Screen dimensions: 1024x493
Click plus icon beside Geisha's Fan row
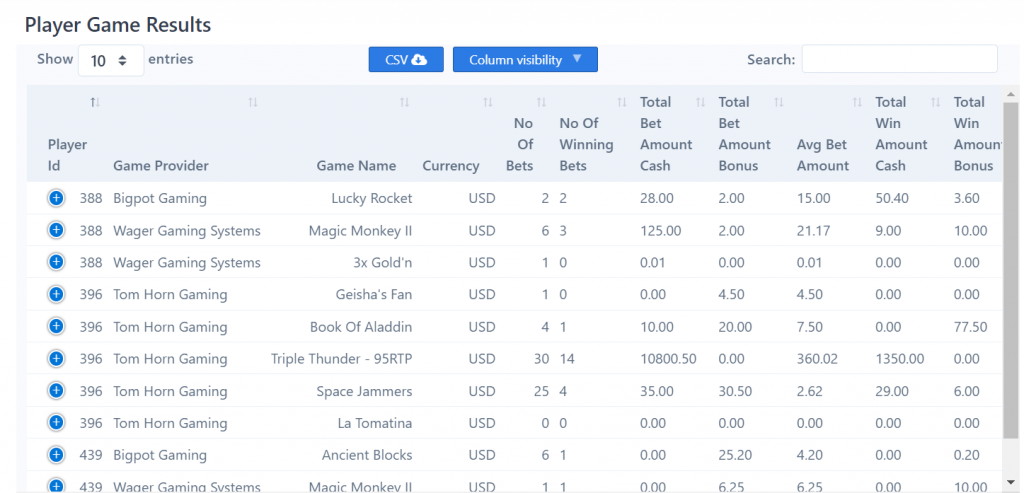click(56, 294)
